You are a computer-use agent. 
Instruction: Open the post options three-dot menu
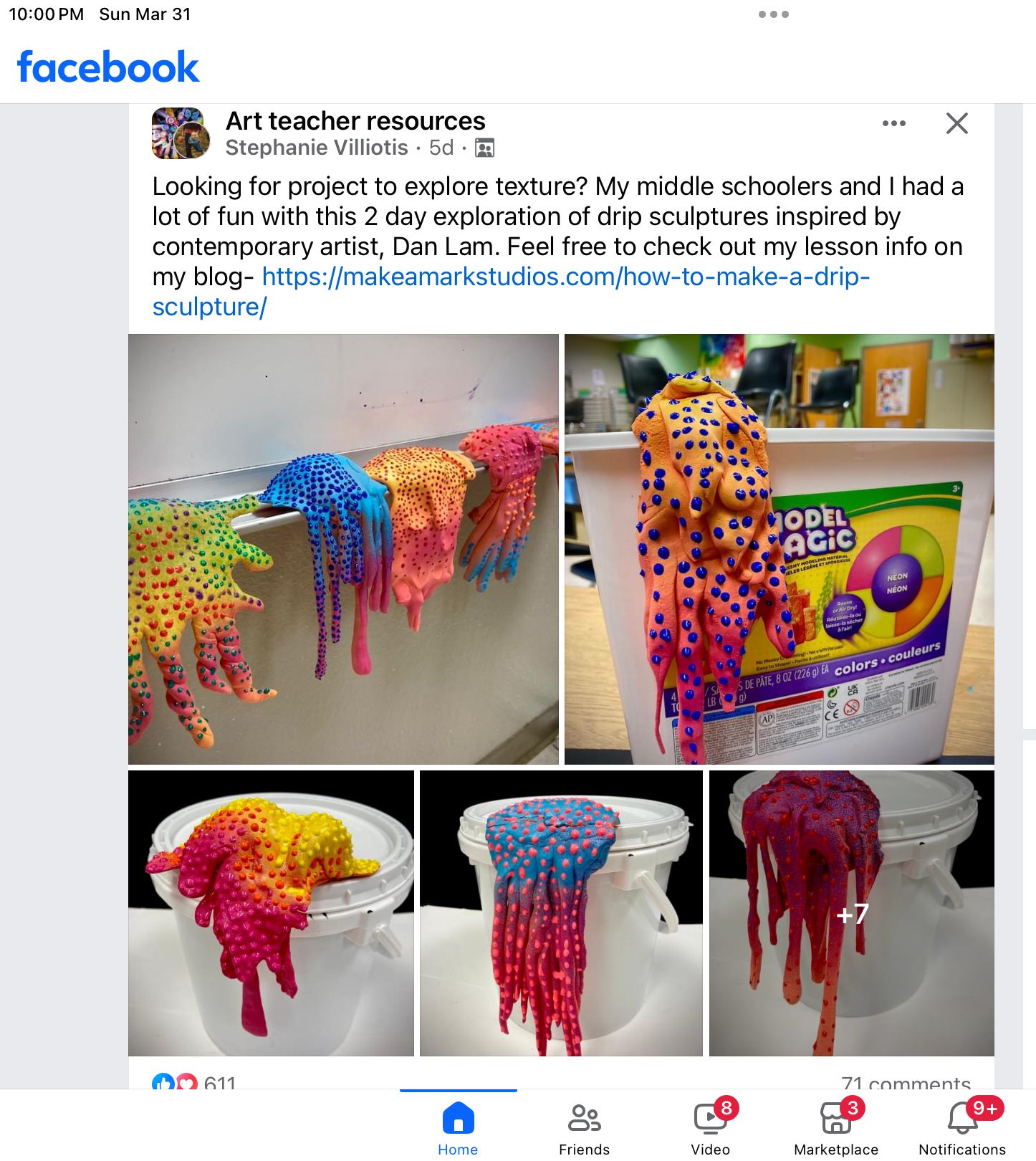pos(894,123)
